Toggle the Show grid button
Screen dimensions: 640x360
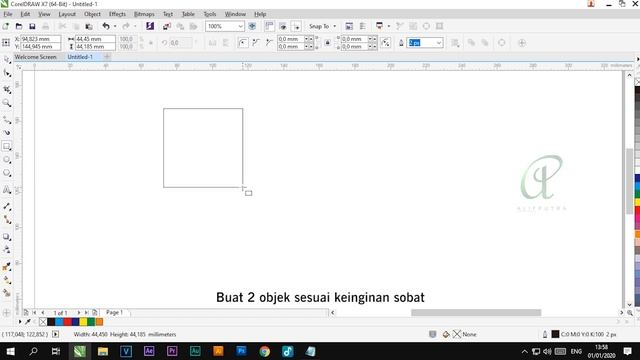tap(282, 26)
